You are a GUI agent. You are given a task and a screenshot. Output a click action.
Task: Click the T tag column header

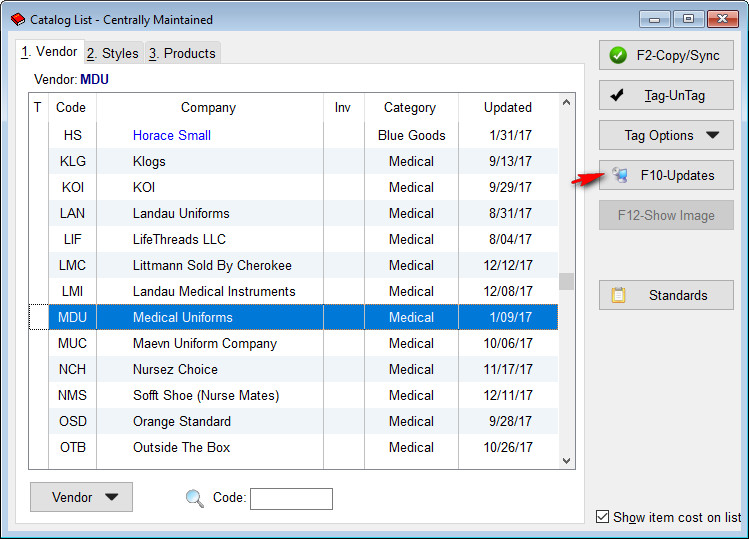(x=38, y=108)
